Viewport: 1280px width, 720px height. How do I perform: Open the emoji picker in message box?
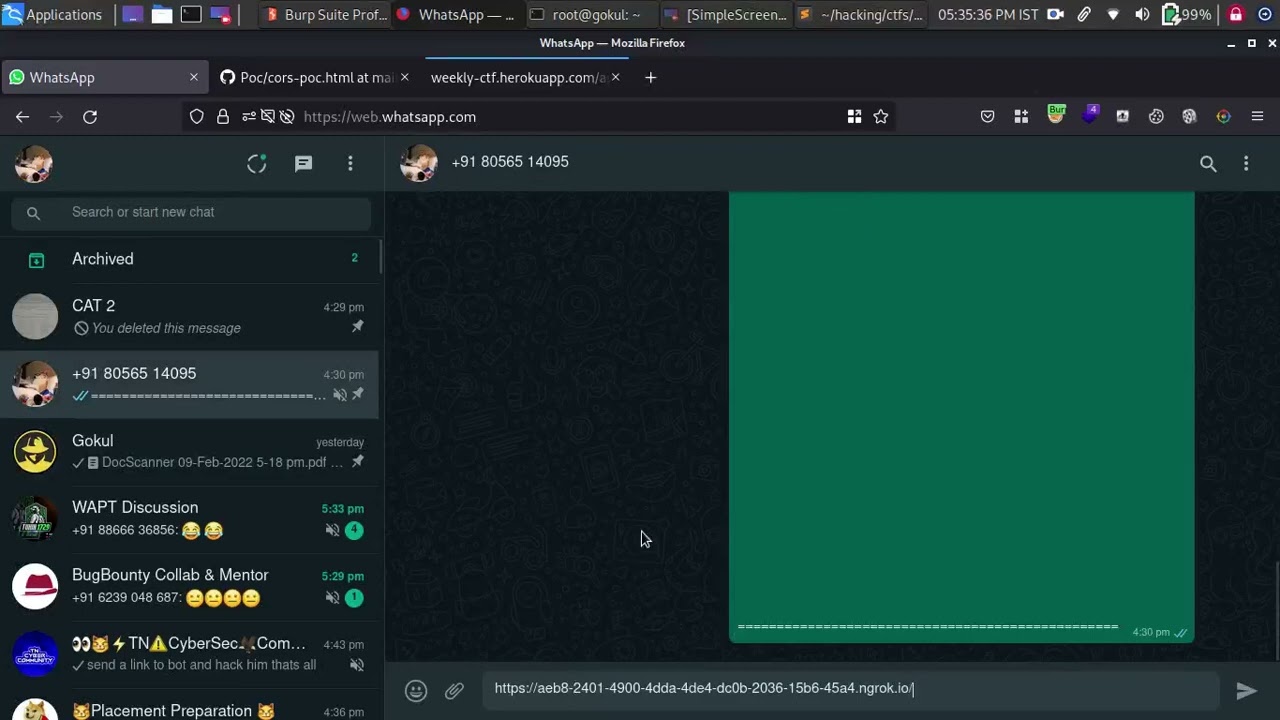coord(416,690)
